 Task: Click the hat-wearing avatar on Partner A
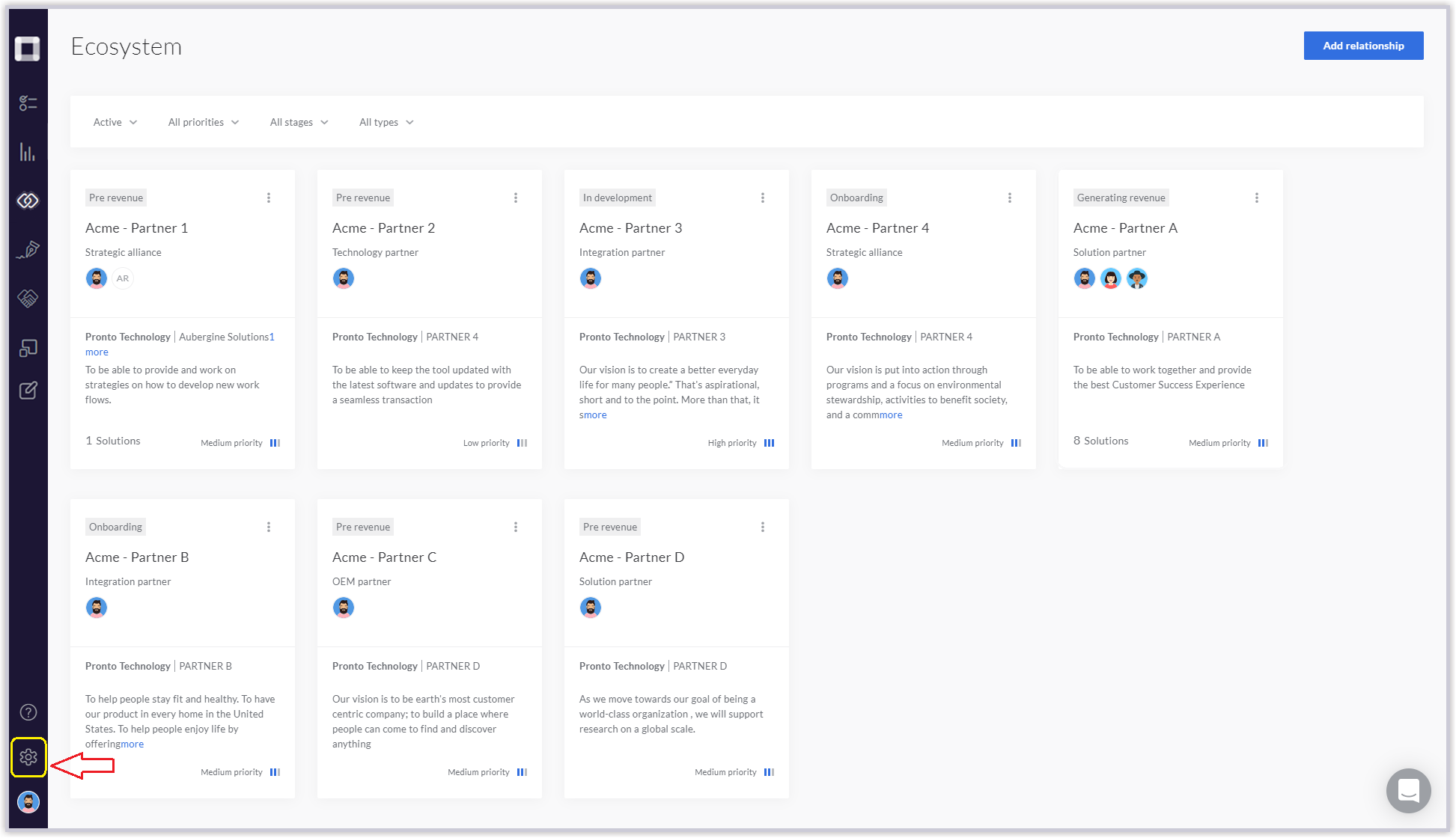point(1137,278)
